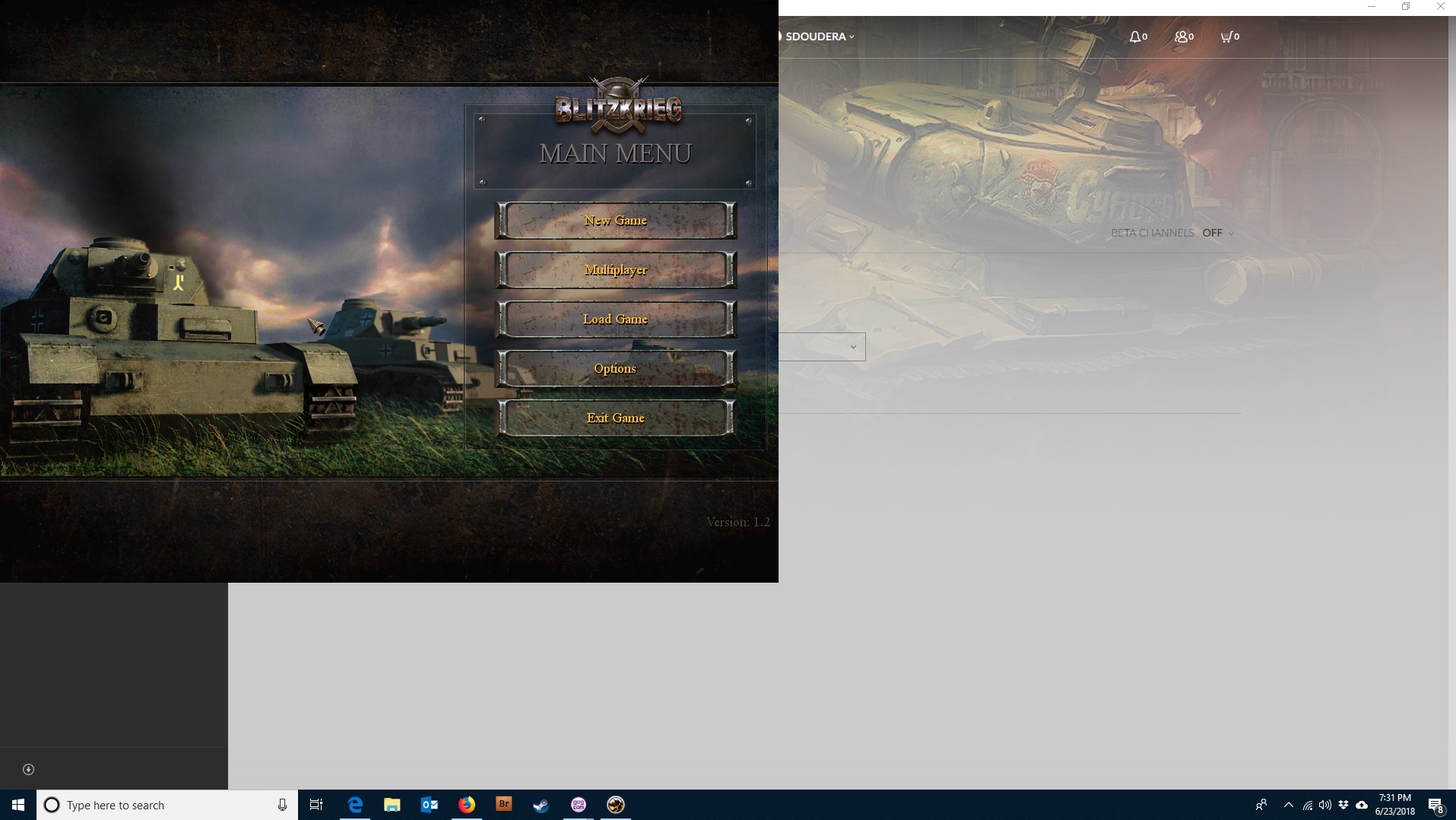Image resolution: width=1456 pixels, height=820 pixels.
Task: Open notifications bell in GOG window
Action: (1138, 37)
